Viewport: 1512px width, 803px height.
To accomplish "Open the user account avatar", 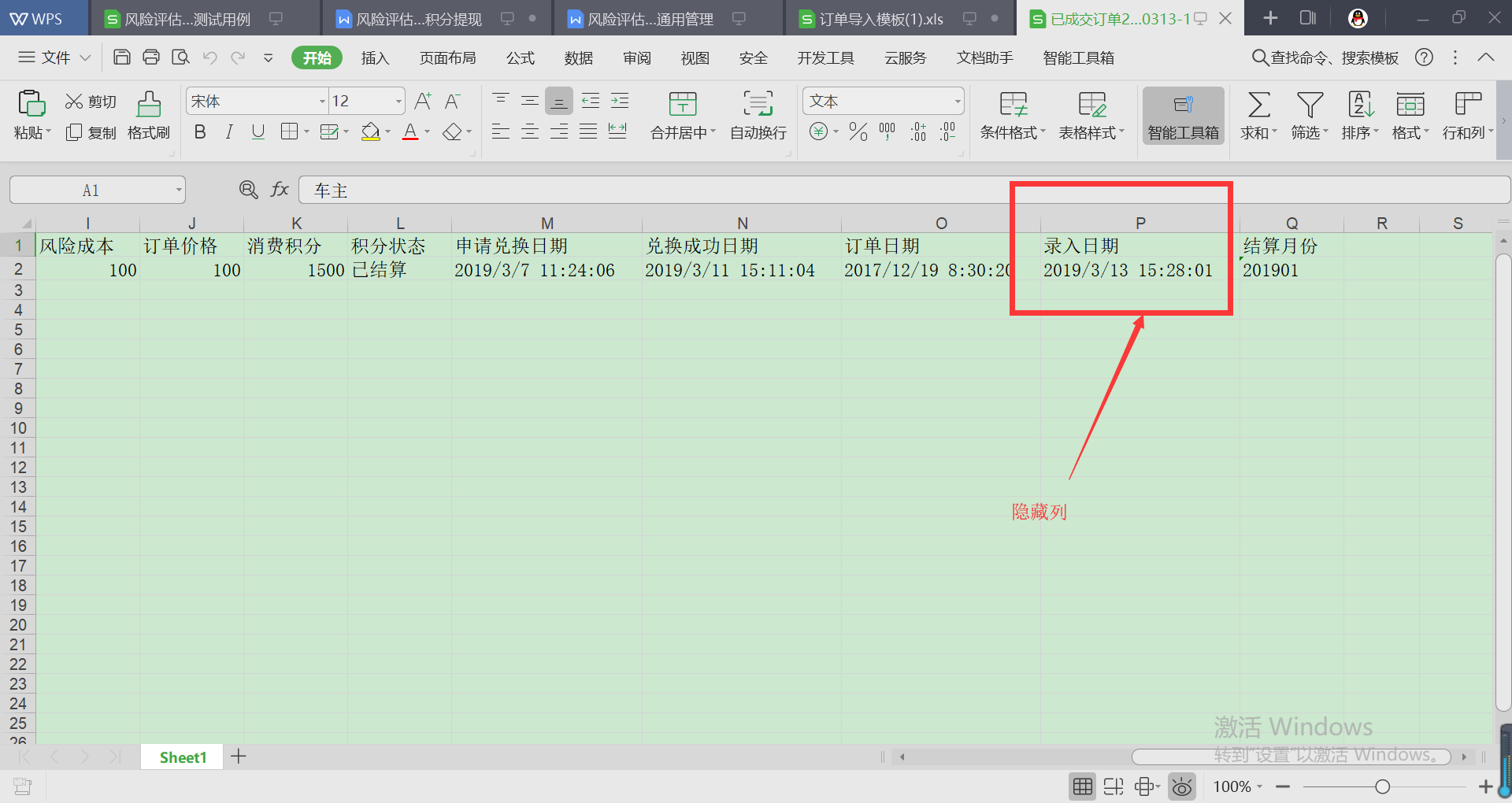I will pos(1358,18).
